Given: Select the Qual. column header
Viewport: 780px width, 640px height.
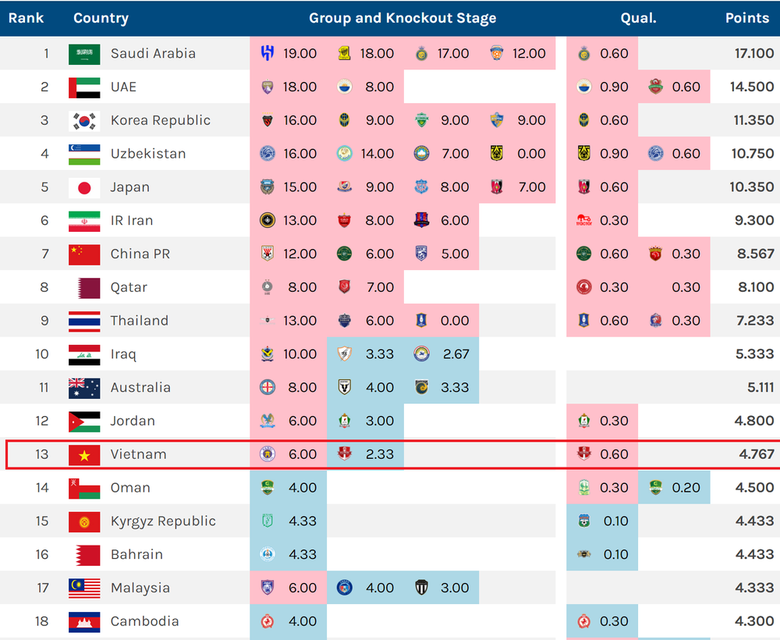Looking at the screenshot, I should [638, 18].
